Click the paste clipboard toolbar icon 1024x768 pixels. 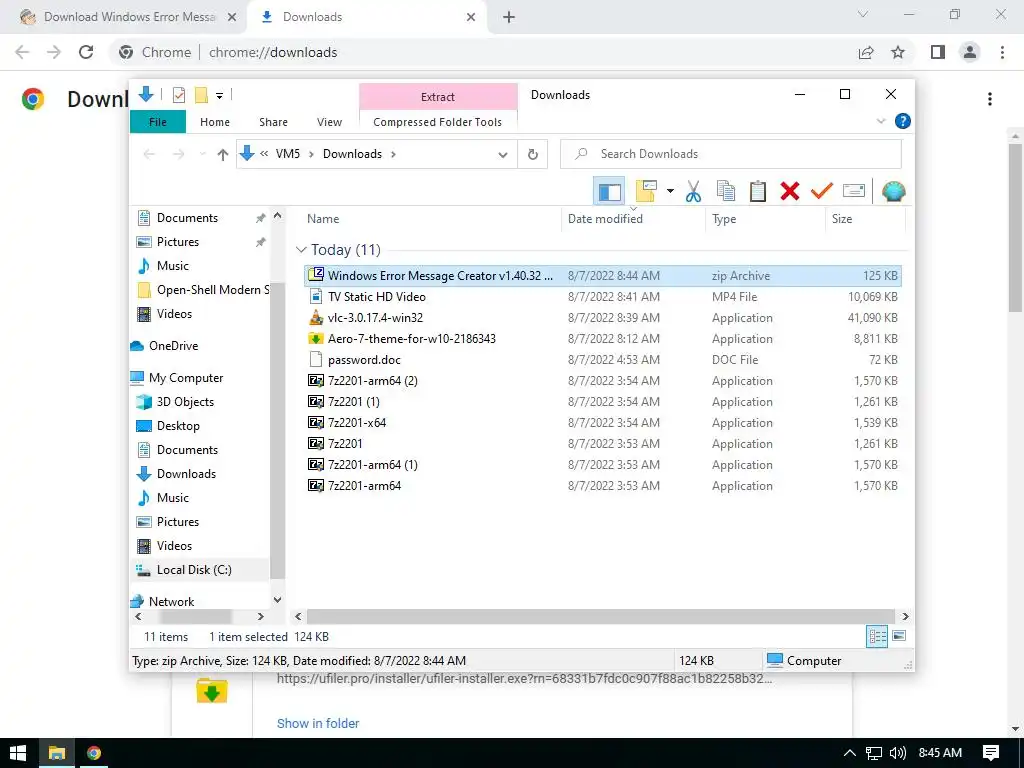[758, 191]
